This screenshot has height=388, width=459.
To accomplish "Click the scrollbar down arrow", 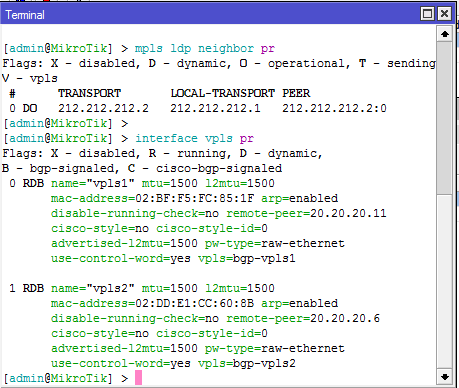I will click(x=445, y=377).
